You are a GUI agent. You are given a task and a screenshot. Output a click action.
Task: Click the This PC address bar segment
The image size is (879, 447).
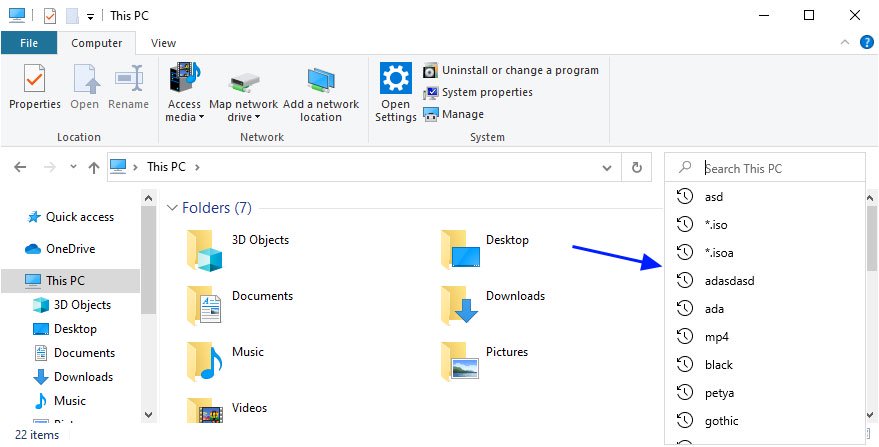(166, 167)
